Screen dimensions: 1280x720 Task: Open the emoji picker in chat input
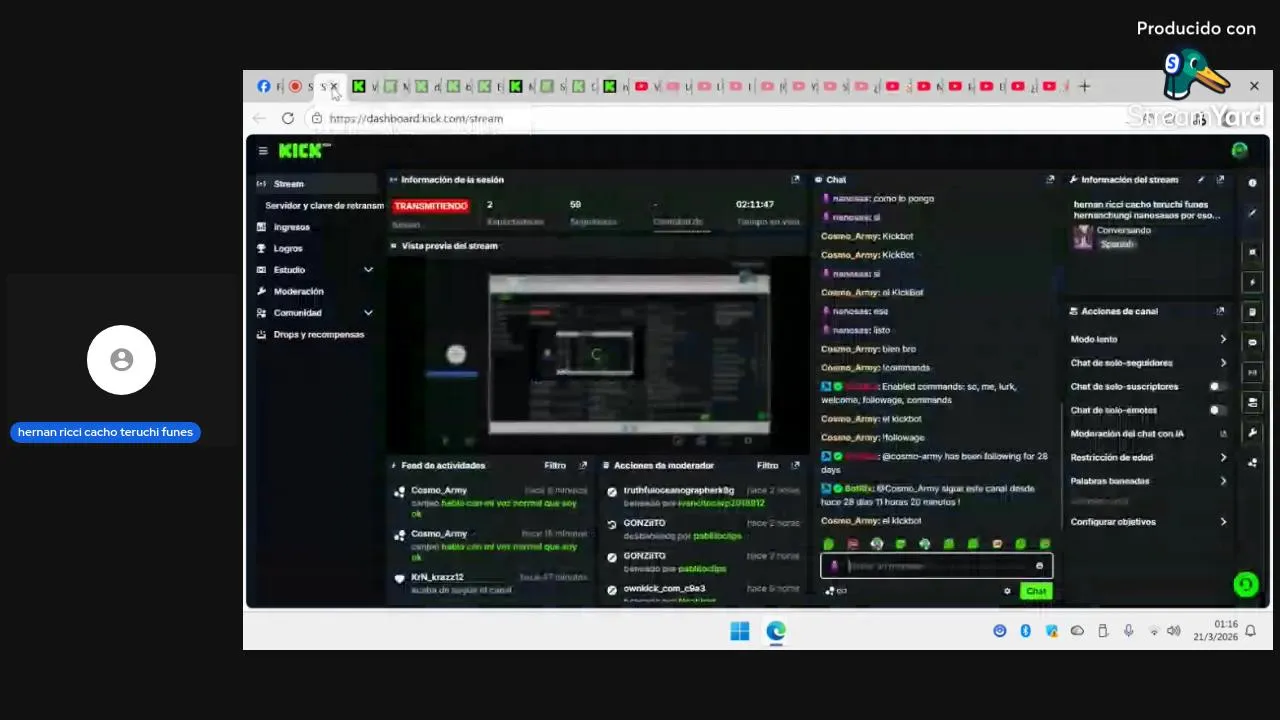tap(1039, 566)
